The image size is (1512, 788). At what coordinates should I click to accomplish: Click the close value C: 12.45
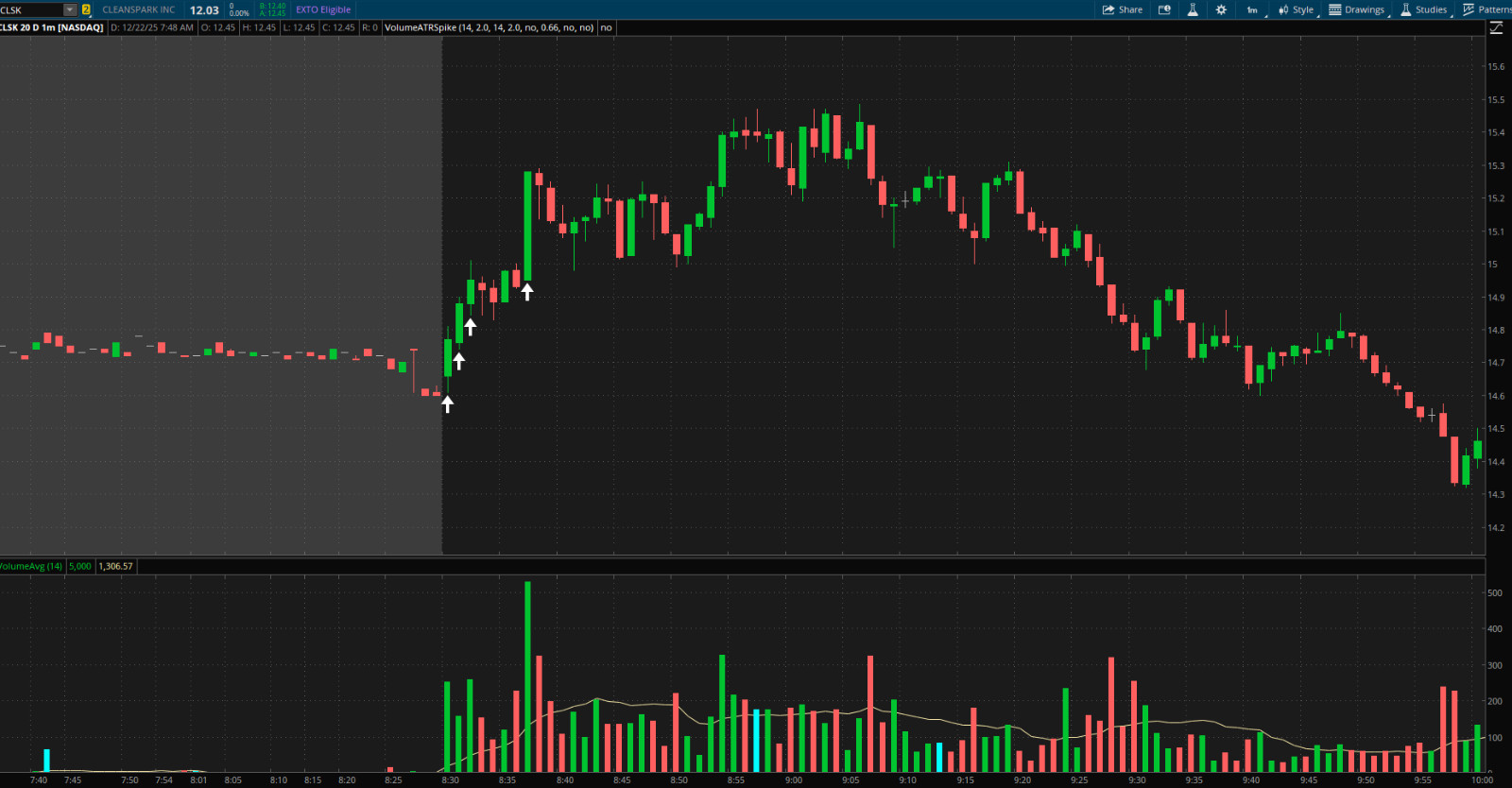338,27
